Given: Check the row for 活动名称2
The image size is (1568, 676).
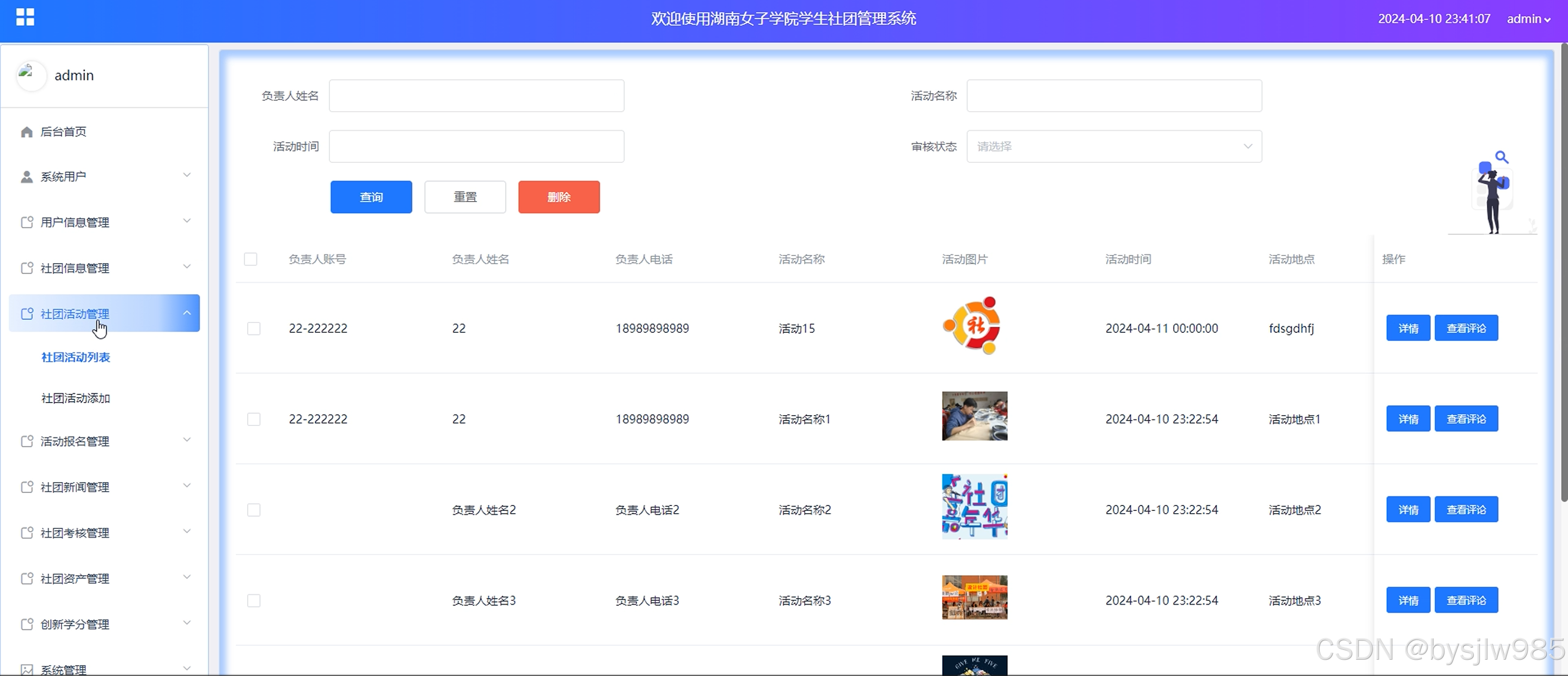Looking at the screenshot, I should 254,510.
